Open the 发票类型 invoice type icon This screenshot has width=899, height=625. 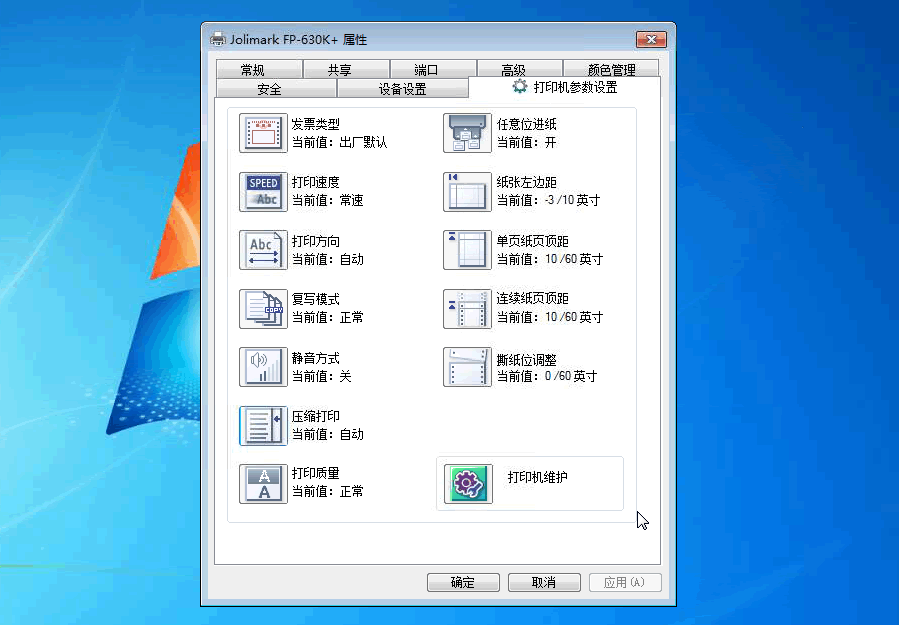tap(263, 133)
